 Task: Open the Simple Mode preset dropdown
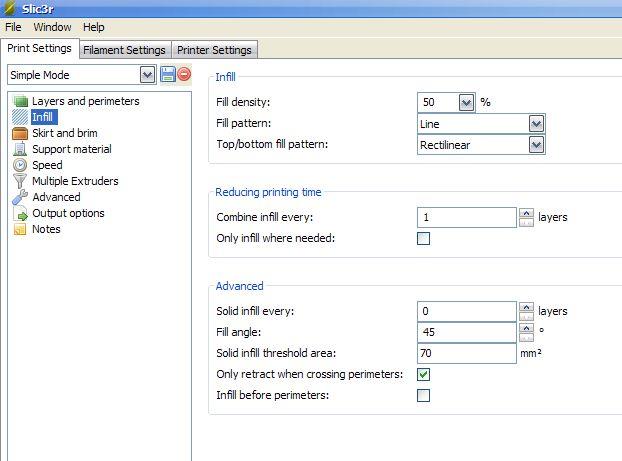coord(147,75)
